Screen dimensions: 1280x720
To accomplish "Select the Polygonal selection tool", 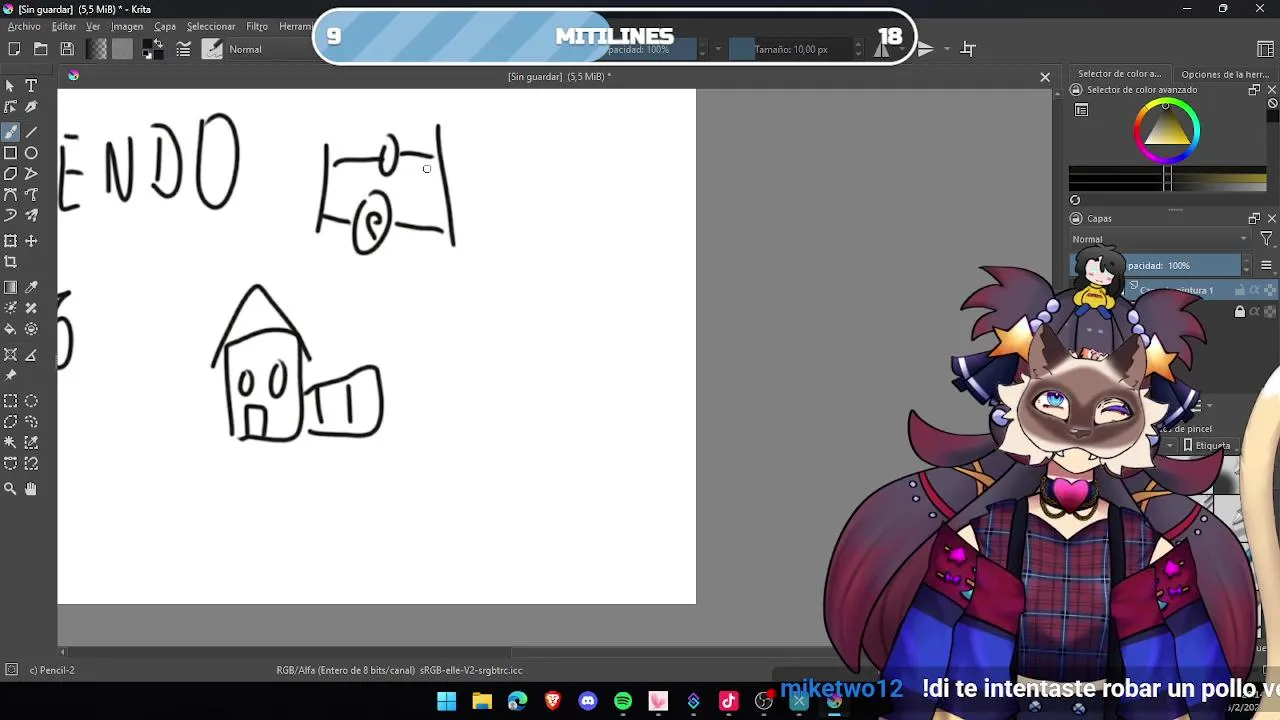I will coord(10,422).
